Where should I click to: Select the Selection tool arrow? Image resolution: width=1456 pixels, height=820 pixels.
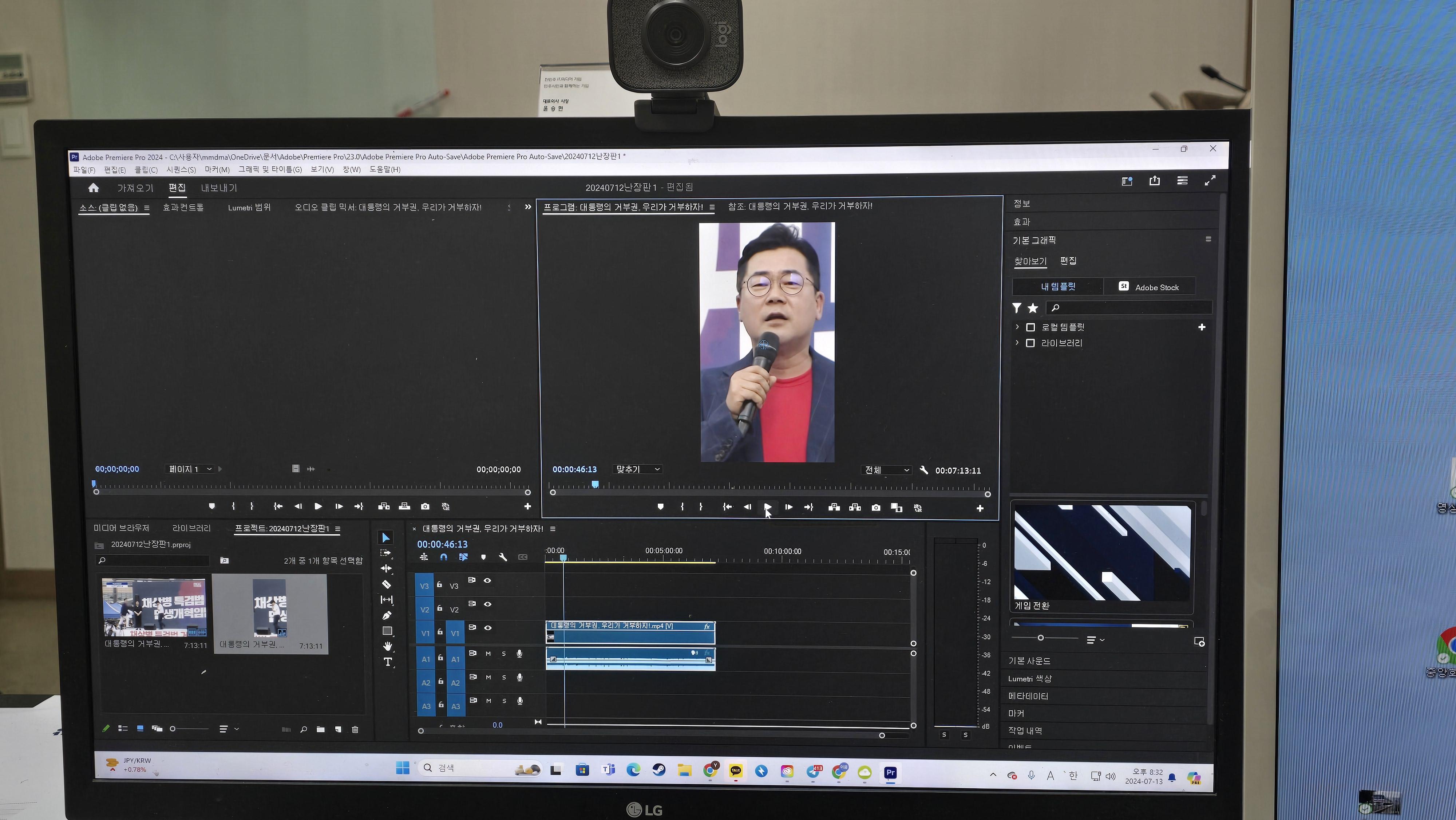coord(386,538)
